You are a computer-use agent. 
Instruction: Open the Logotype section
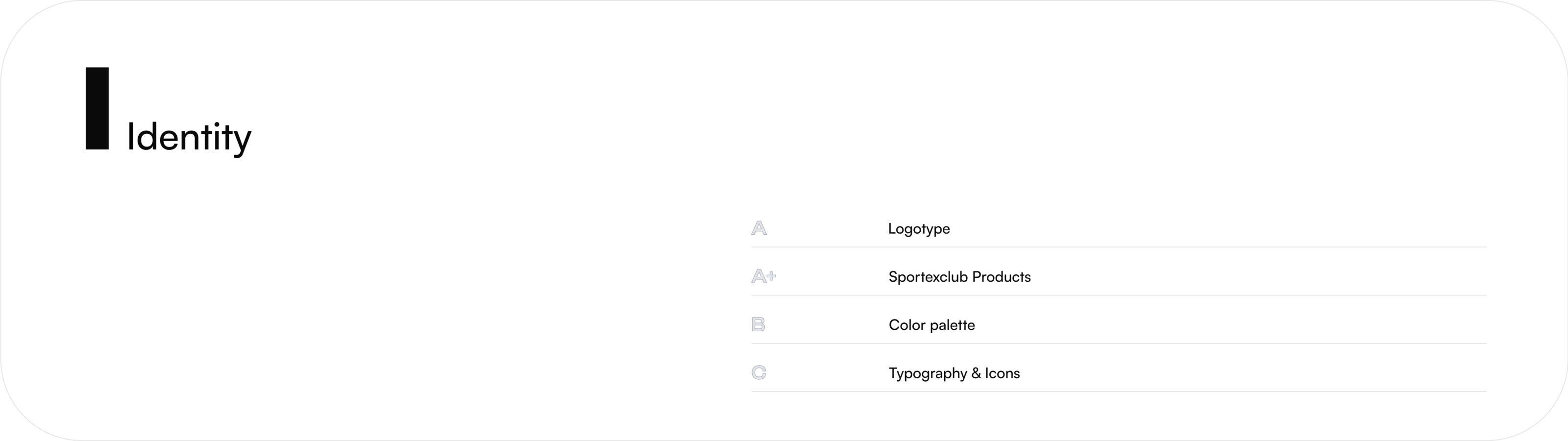(x=919, y=229)
